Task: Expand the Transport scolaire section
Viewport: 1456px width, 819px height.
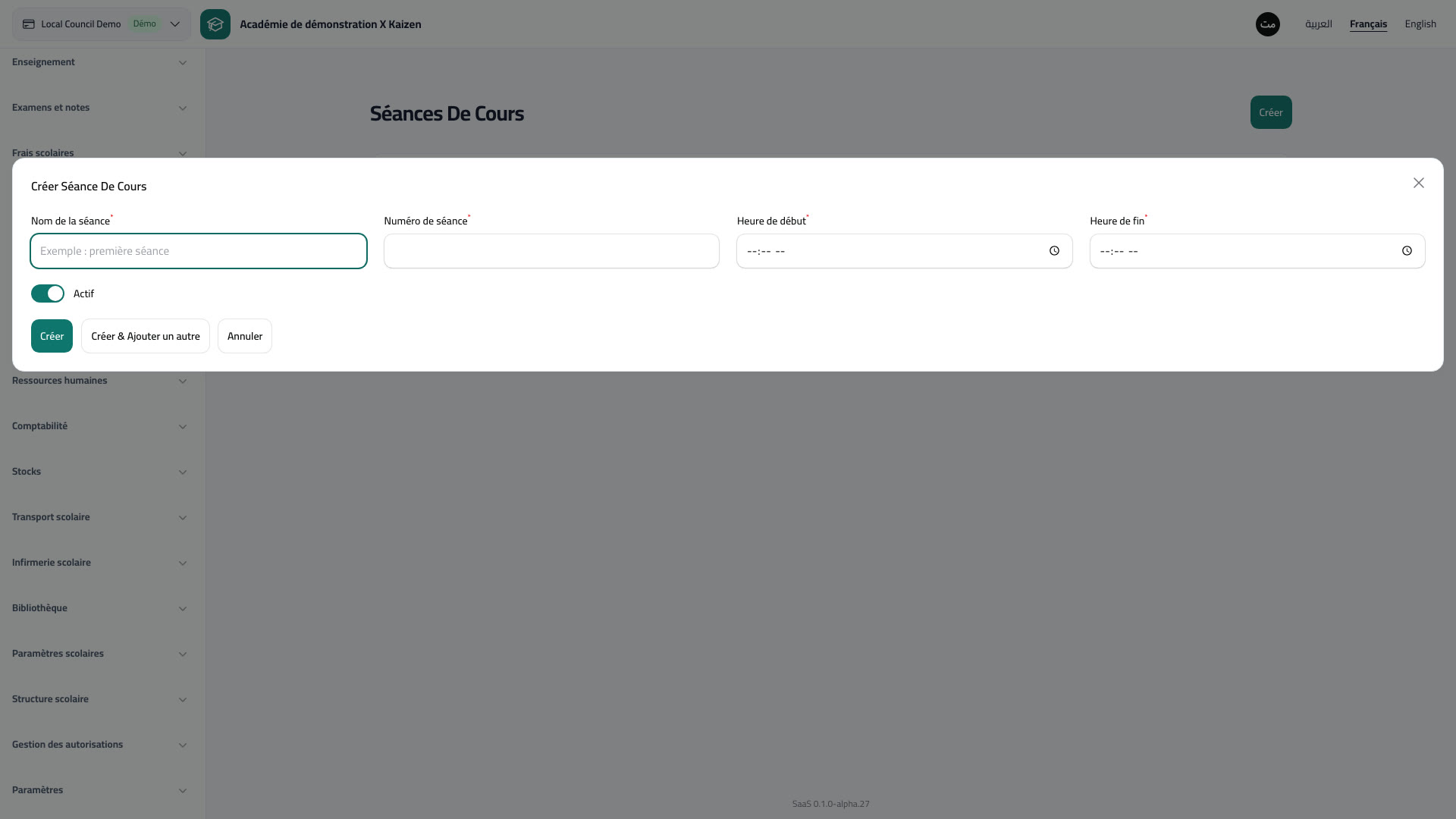Action: (99, 517)
